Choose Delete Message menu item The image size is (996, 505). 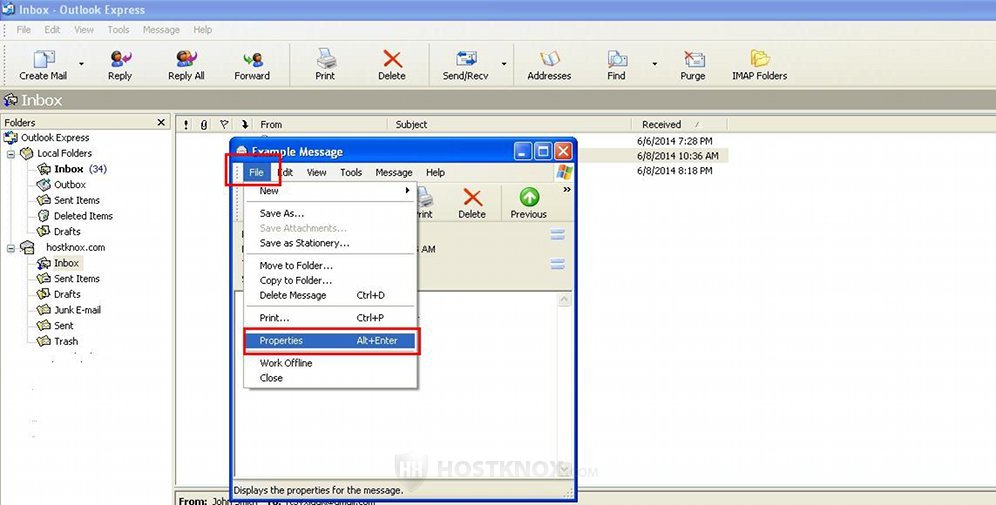(330, 295)
